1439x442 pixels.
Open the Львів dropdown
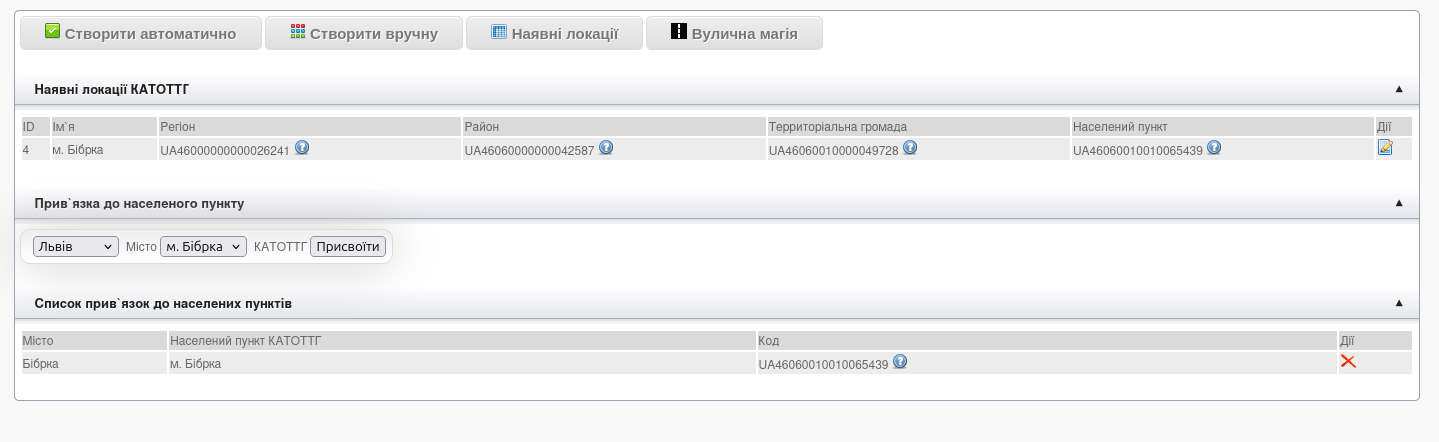pyautogui.click(x=76, y=246)
